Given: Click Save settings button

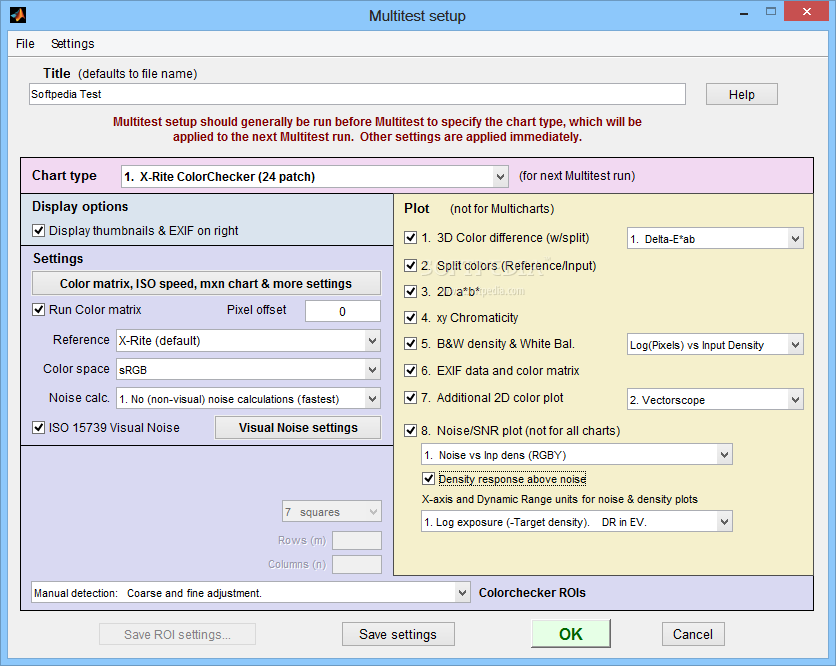Looking at the screenshot, I should (x=398, y=634).
